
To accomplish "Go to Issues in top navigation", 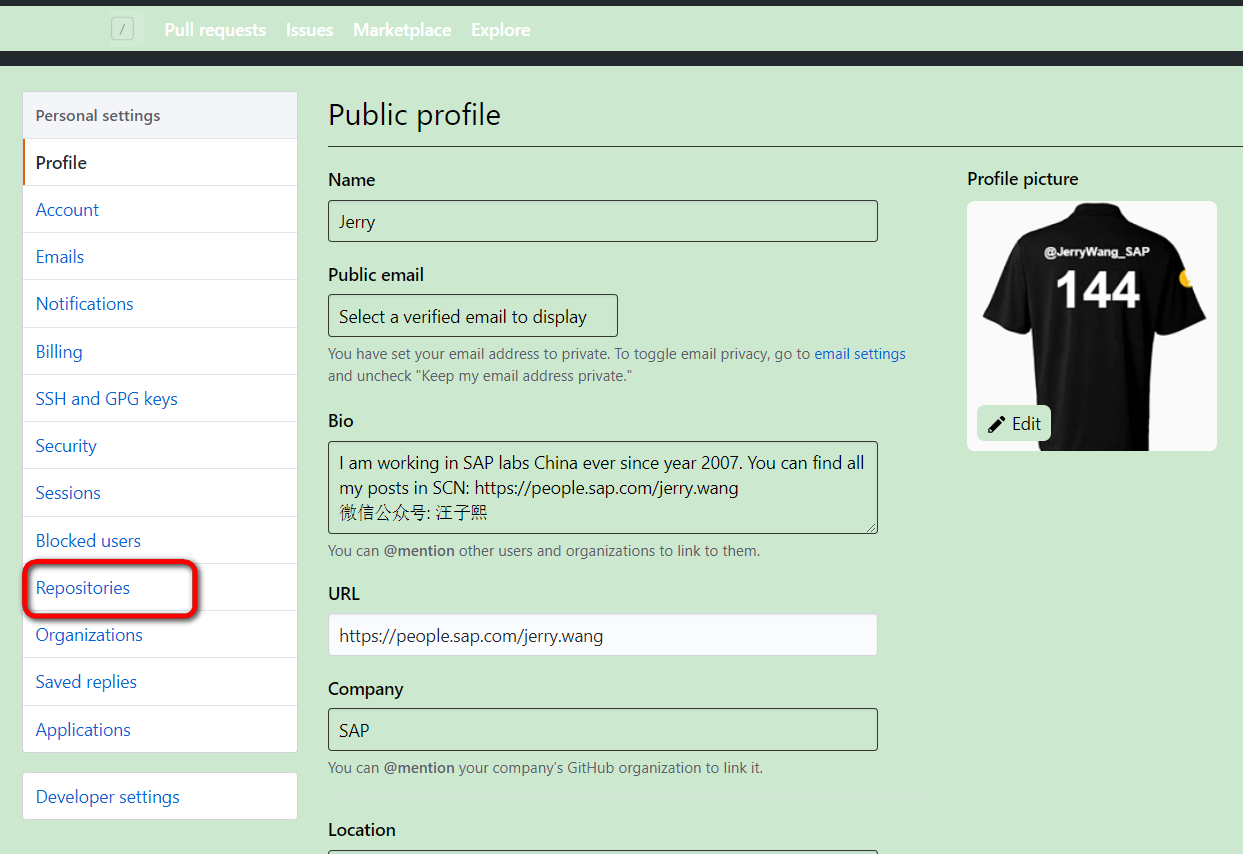I will (x=309, y=30).
